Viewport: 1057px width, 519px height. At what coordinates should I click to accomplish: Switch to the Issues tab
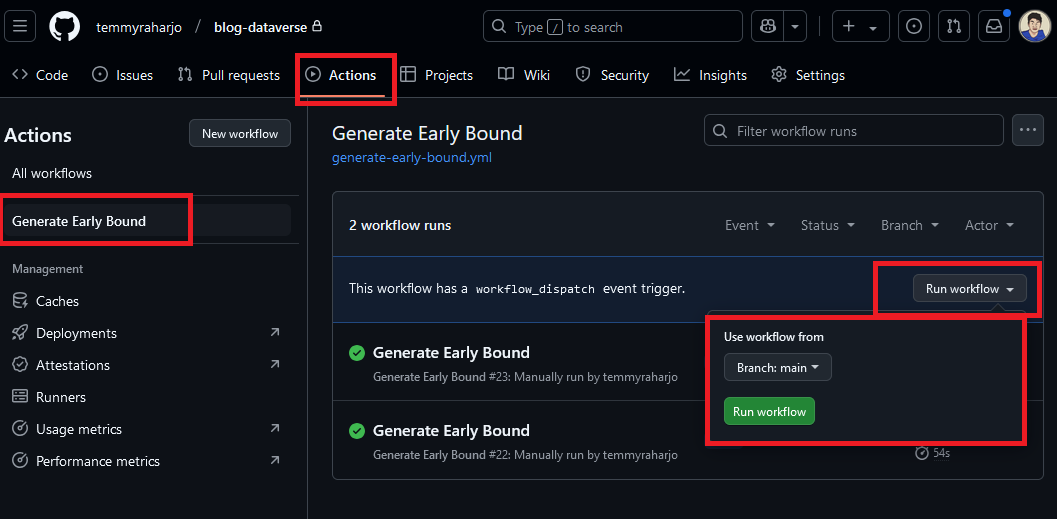pyautogui.click(x=122, y=75)
